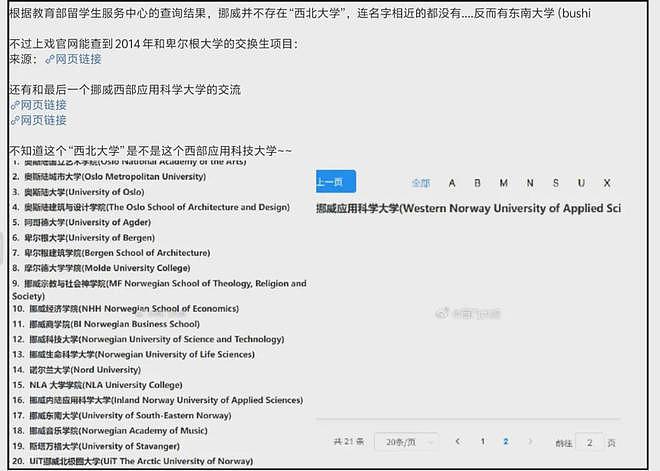Click the BI Norwegian Business School row
Image resolution: width=660 pixels, height=471 pixels.
click(106, 324)
